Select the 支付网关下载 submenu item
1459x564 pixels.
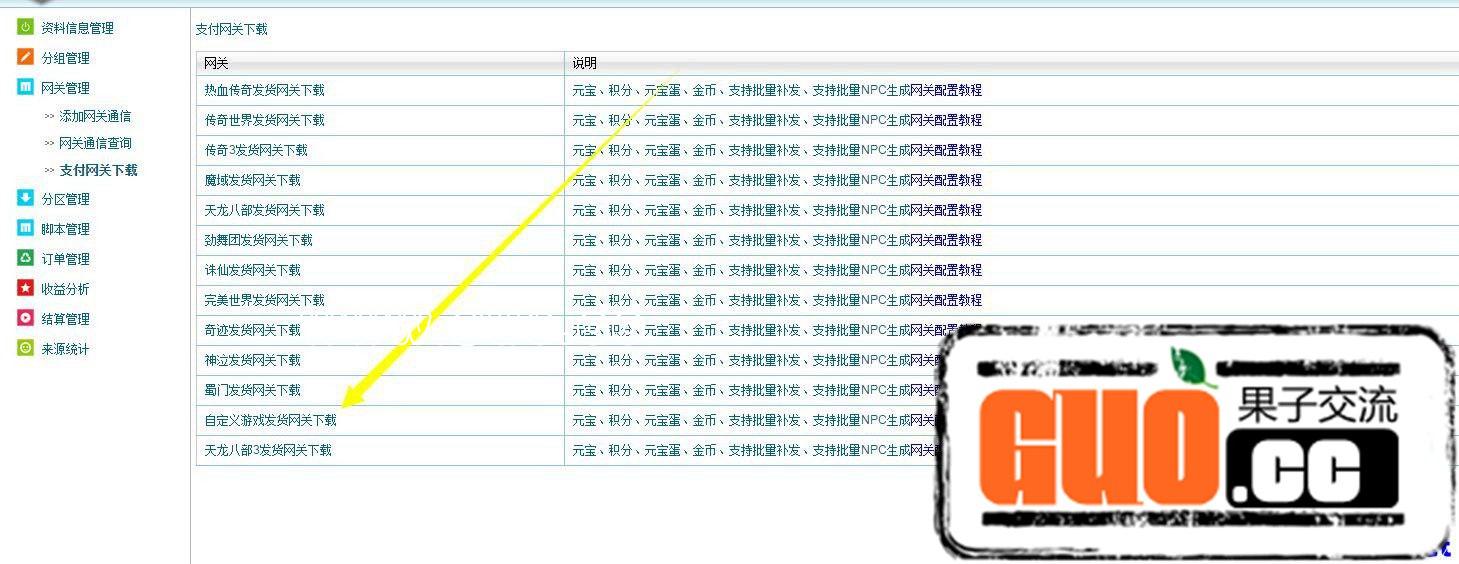(98, 170)
